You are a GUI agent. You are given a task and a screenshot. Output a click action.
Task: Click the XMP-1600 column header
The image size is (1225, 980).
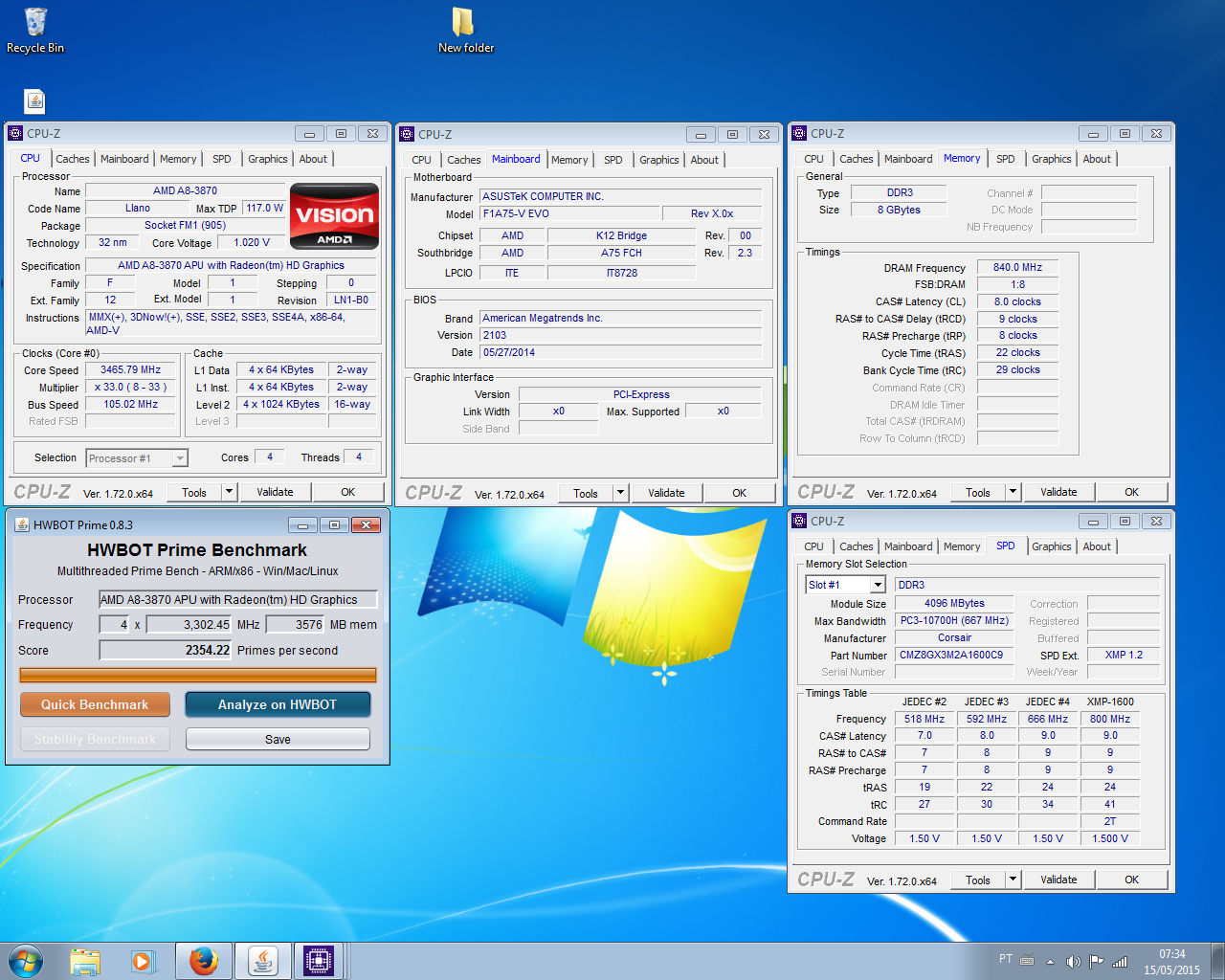click(1110, 702)
